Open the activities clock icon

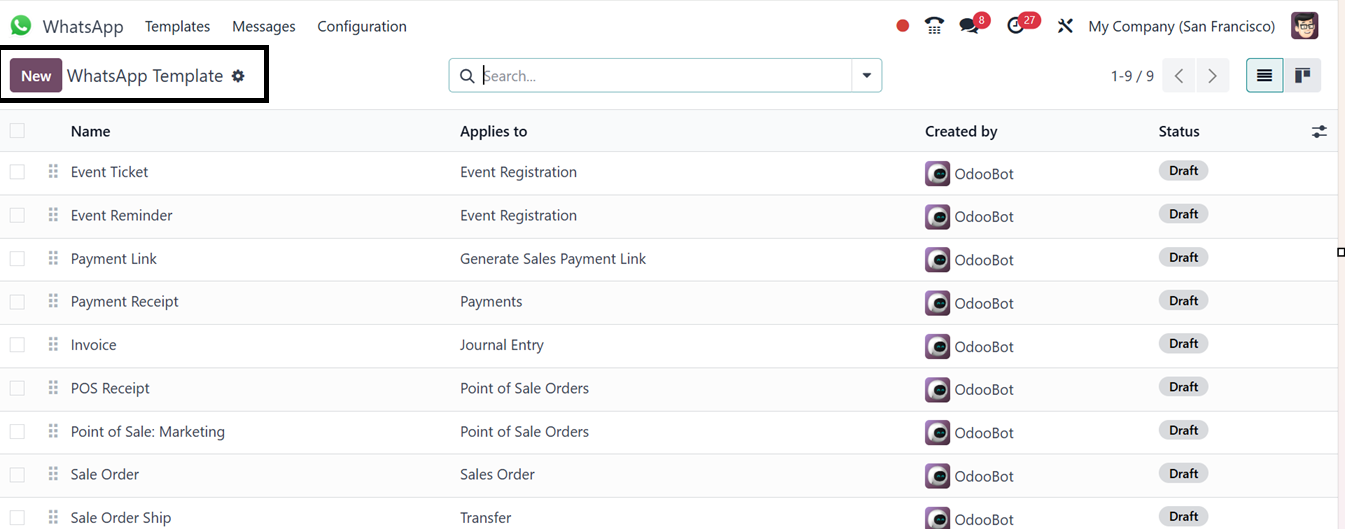(1016, 26)
